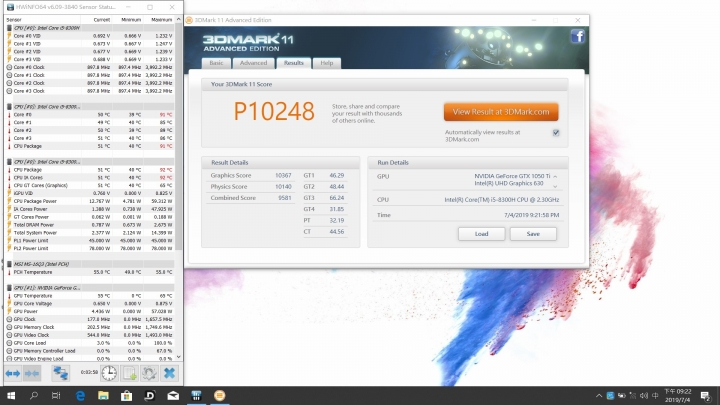720x405 pixels.
Task: Select the Core #3 Clock sensor row
Action: (x=90, y=91)
